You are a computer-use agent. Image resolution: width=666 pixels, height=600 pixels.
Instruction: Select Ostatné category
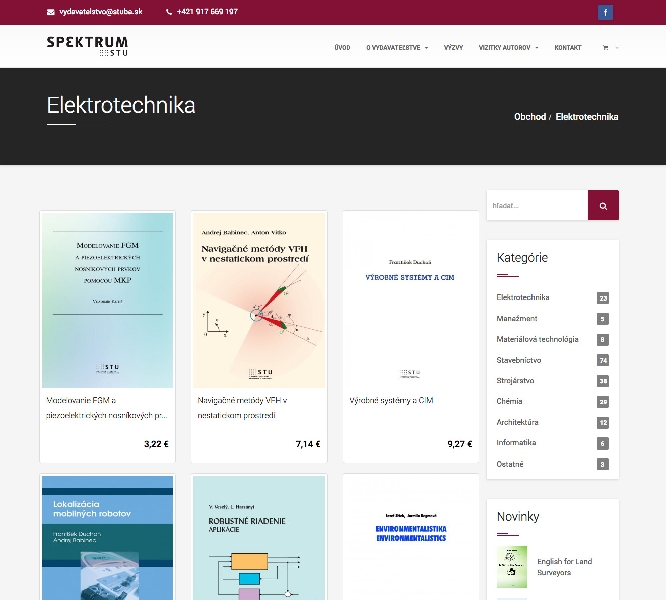pos(510,464)
